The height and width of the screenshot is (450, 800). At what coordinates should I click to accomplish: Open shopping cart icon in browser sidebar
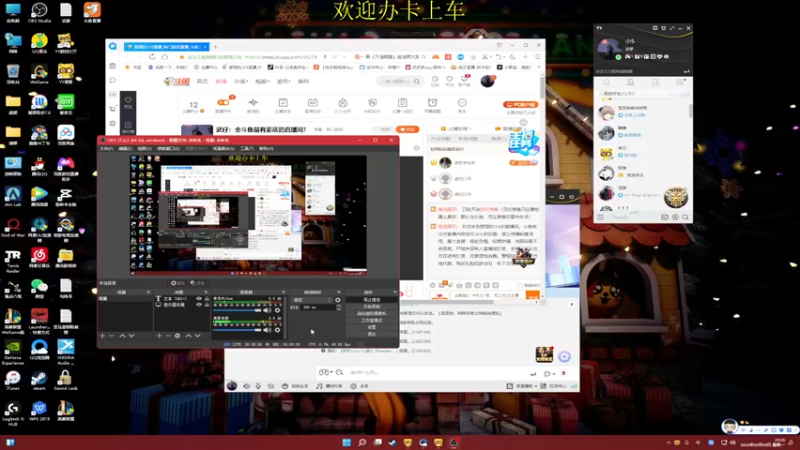point(113,109)
